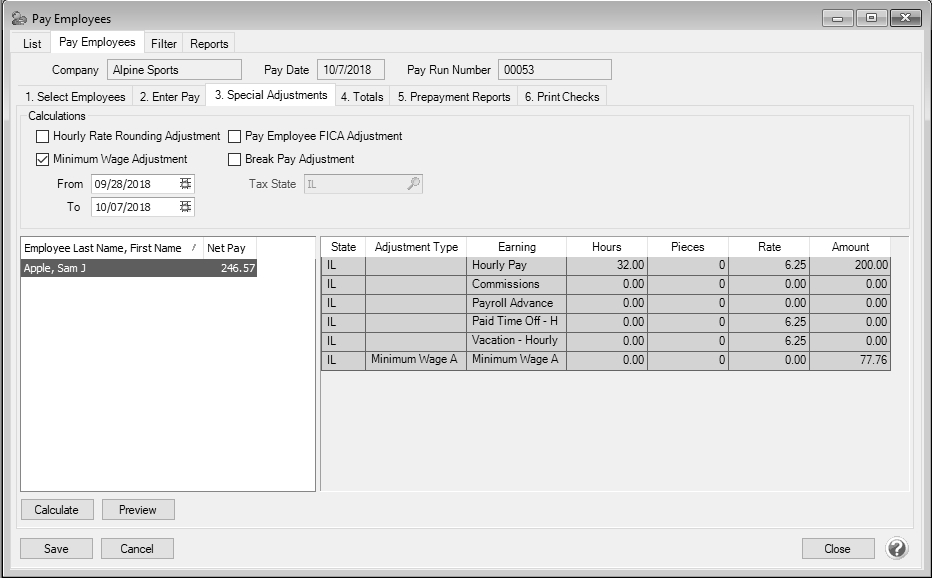Go to 5. Prepayment Reports tab
This screenshot has width=932, height=578.
pyautogui.click(x=453, y=97)
